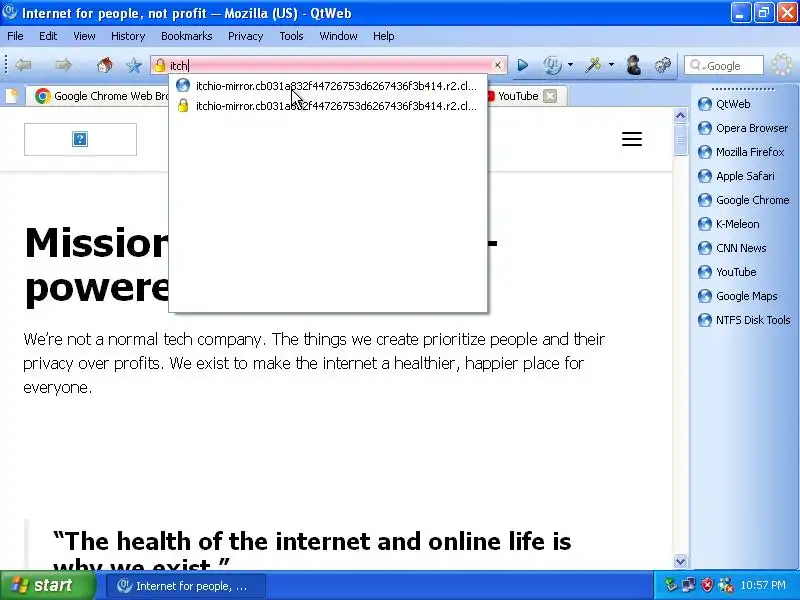The width and height of the screenshot is (800, 600).
Task: Go to the Home page icon
Action: click(105, 65)
